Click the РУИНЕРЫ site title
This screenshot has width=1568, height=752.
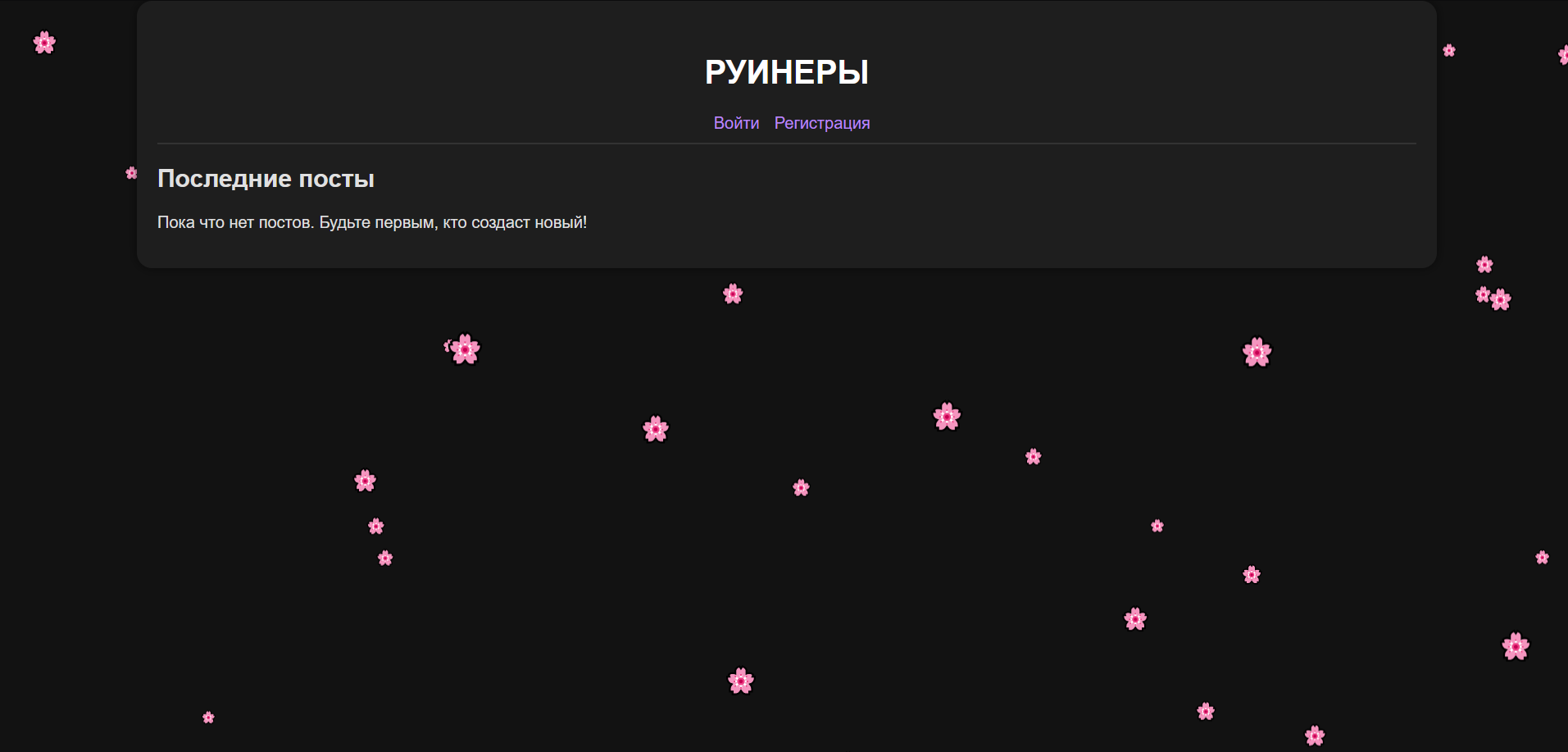pyautogui.click(x=786, y=72)
